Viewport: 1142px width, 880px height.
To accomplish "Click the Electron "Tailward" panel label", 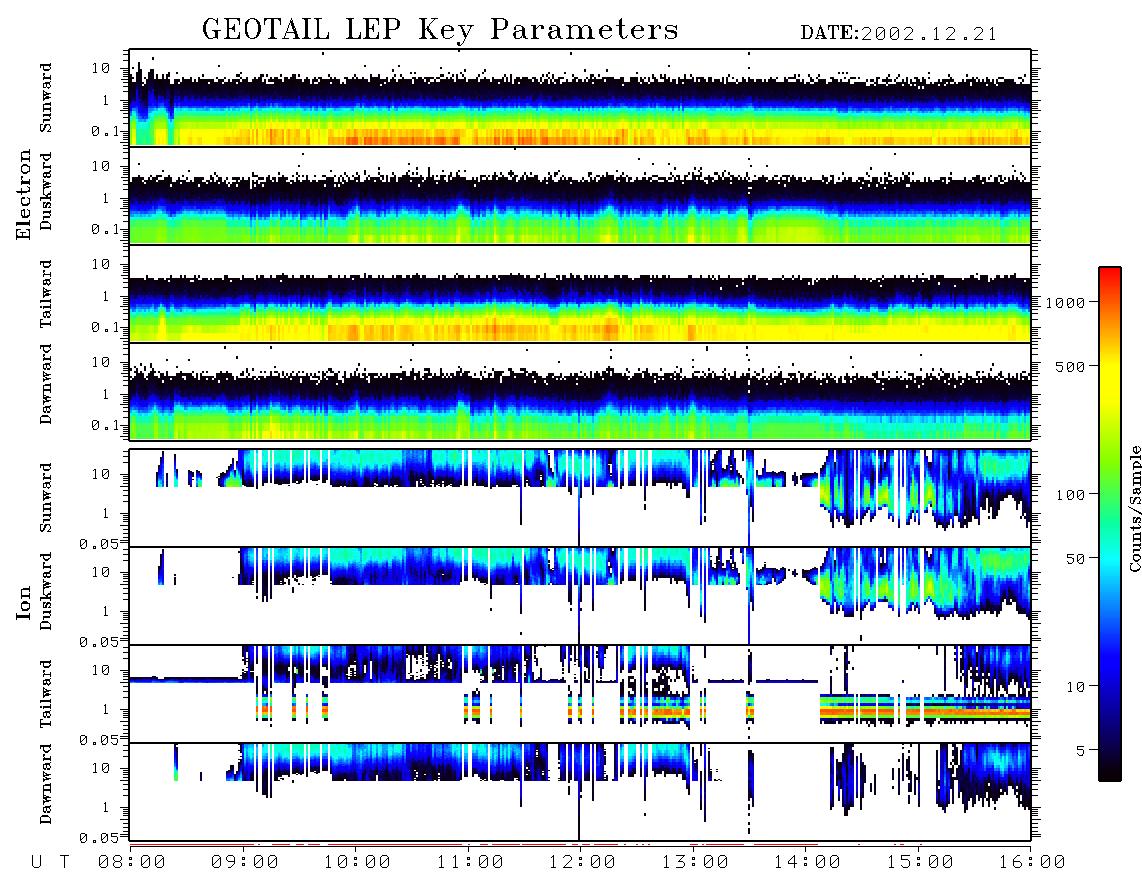I will coord(46,293).
